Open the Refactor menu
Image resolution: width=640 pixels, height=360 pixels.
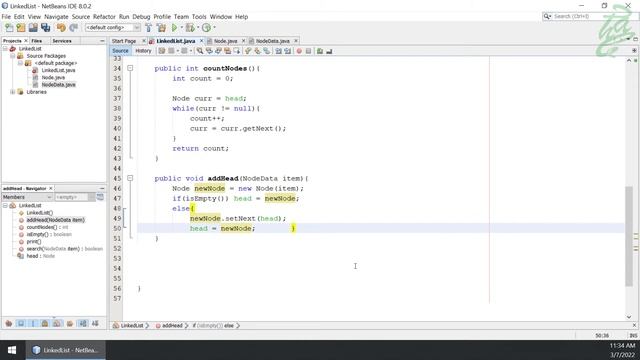point(104,17)
